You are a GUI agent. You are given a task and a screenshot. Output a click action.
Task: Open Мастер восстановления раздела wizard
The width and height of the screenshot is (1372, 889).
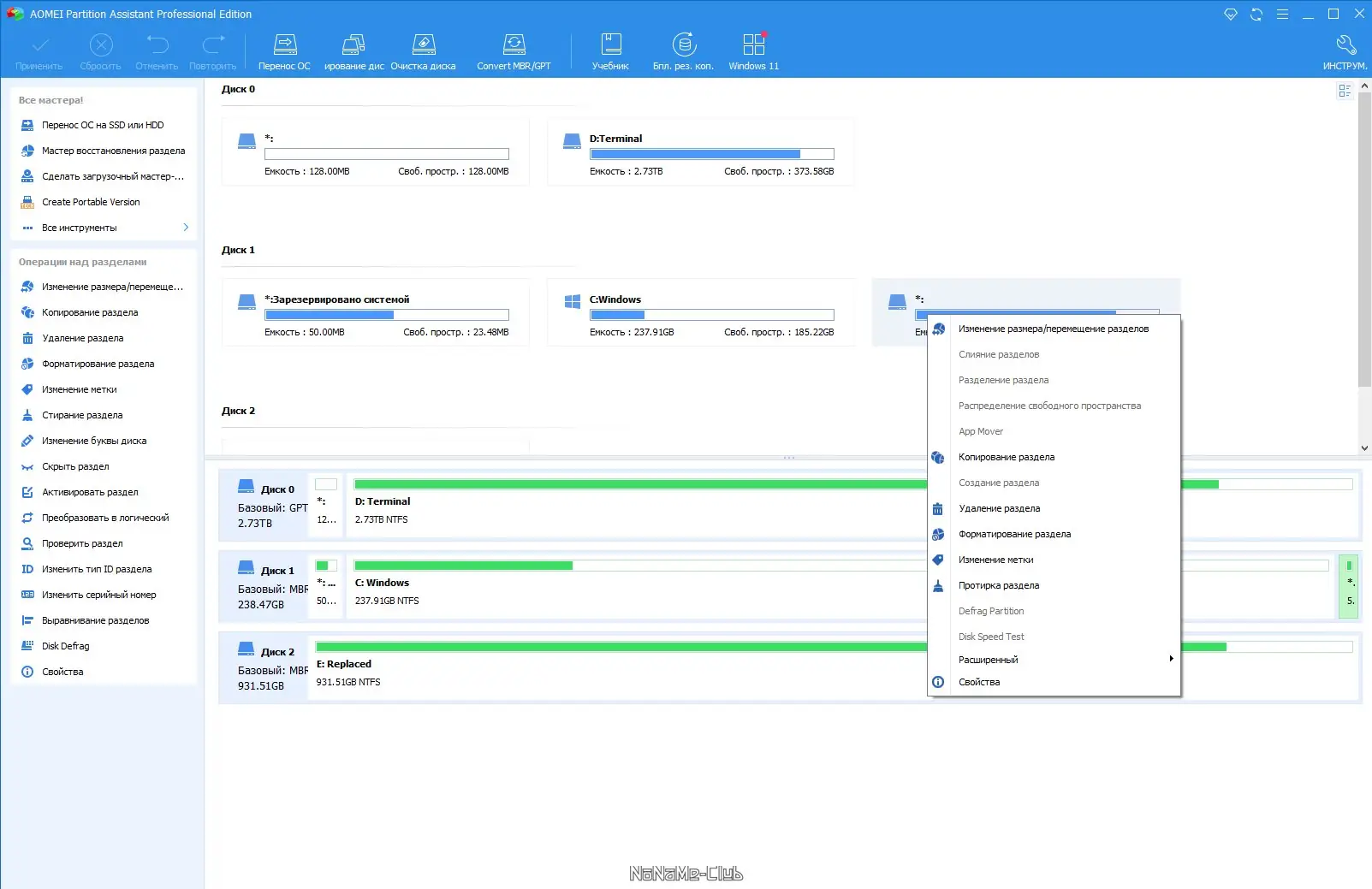point(104,151)
